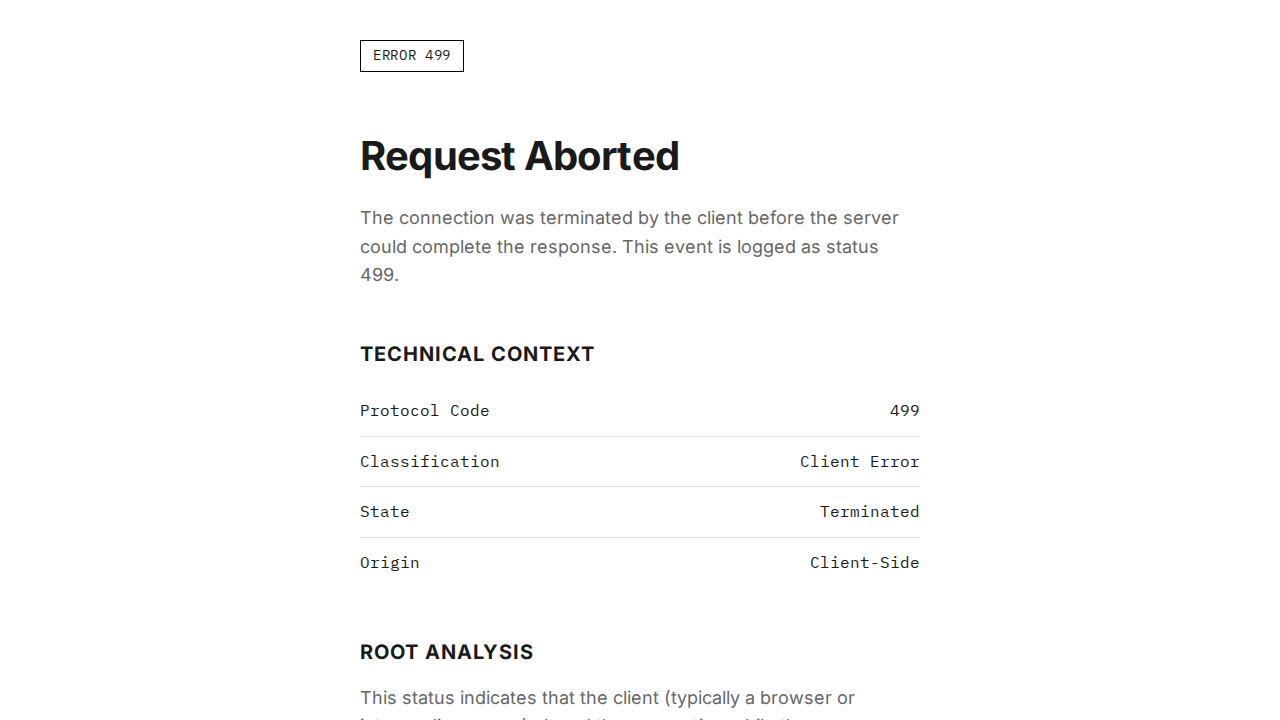1280x720 pixels.
Task: Select the Protocol Code label
Action: coord(424,411)
